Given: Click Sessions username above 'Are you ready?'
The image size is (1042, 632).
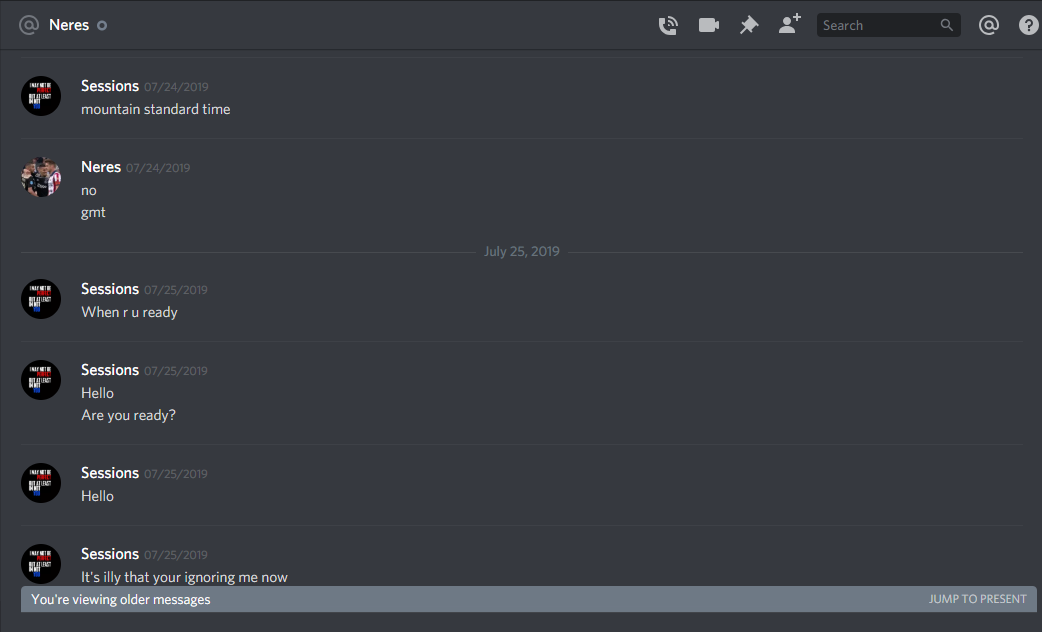Looking at the screenshot, I should click(x=110, y=369).
